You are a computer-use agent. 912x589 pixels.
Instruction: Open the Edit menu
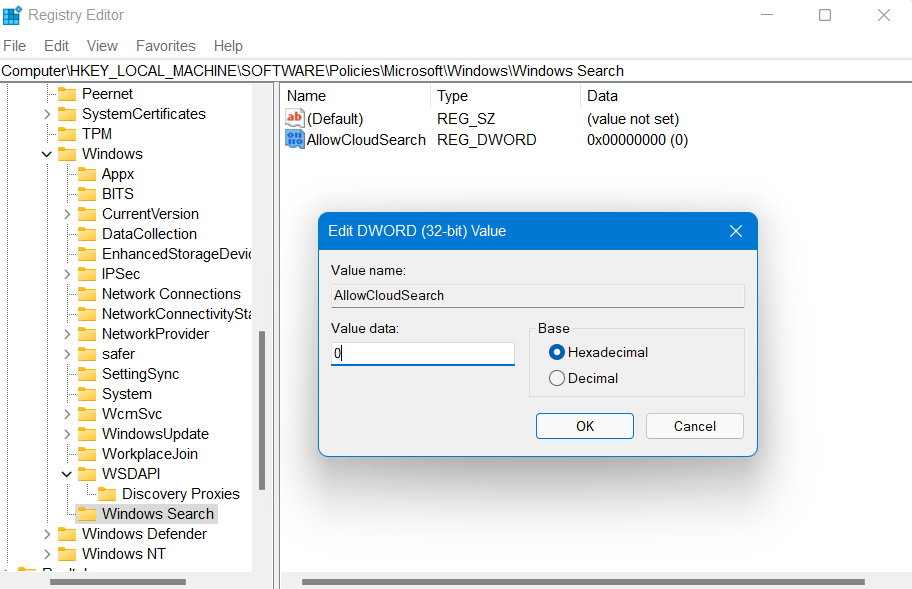tap(57, 46)
